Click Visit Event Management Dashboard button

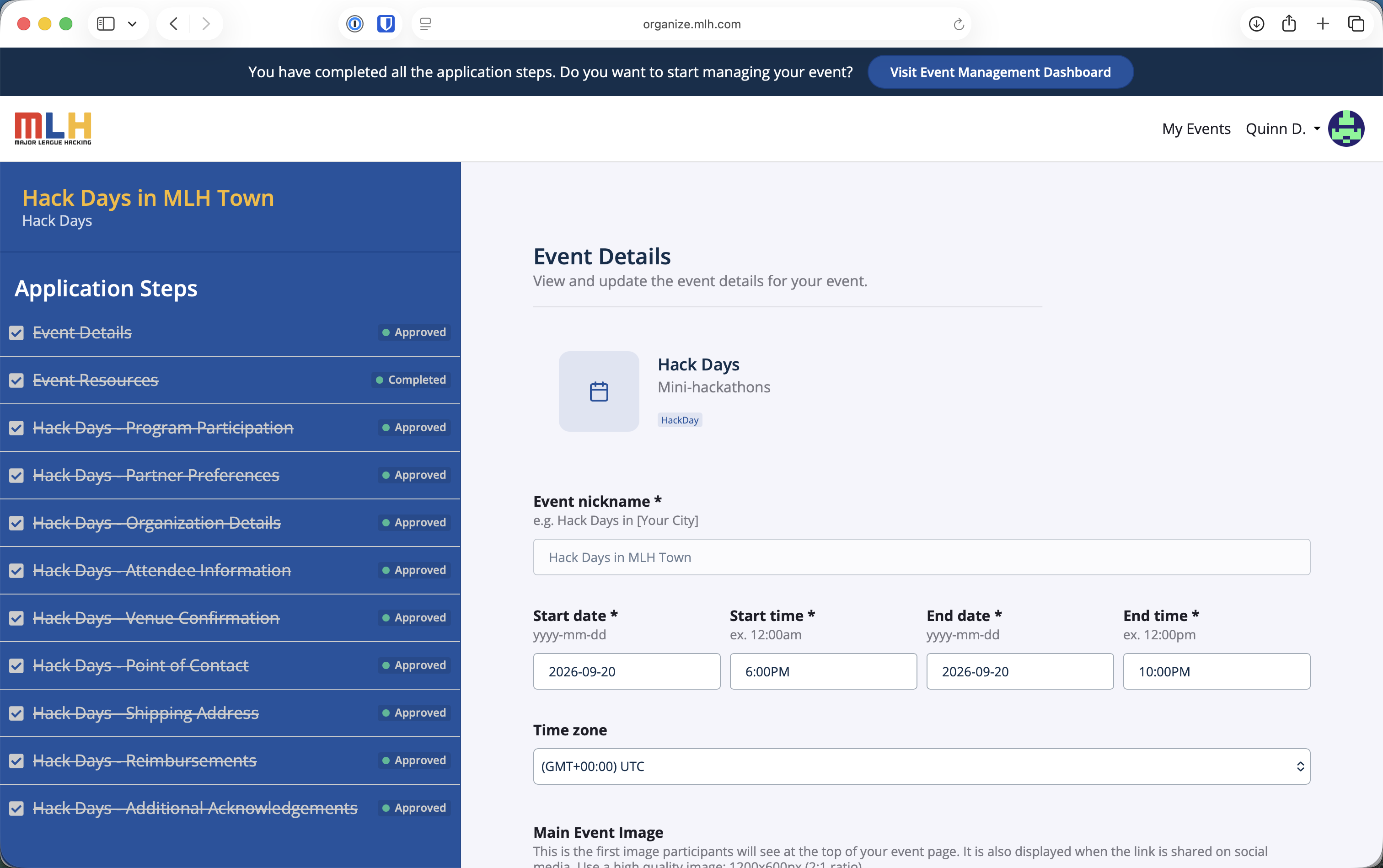[x=1000, y=72]
